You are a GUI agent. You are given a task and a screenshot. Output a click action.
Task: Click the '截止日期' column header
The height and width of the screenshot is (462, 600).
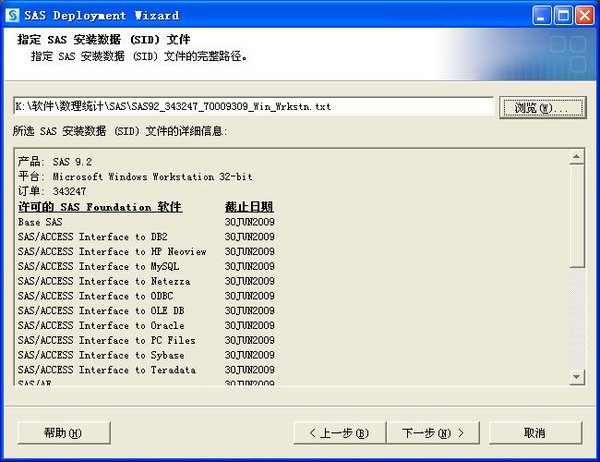(x=249, y=207)
